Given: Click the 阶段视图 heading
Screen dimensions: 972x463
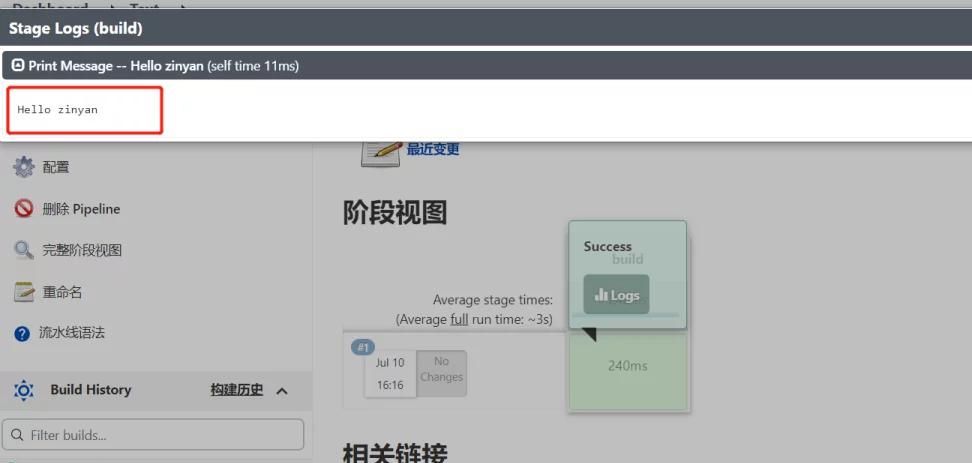Looking at the screenshot, I should 395,213.
